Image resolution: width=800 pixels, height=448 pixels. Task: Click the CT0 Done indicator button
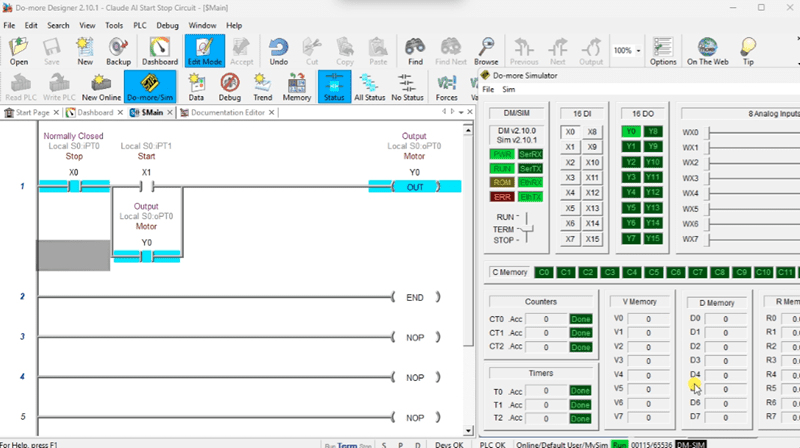coord(581,319)
